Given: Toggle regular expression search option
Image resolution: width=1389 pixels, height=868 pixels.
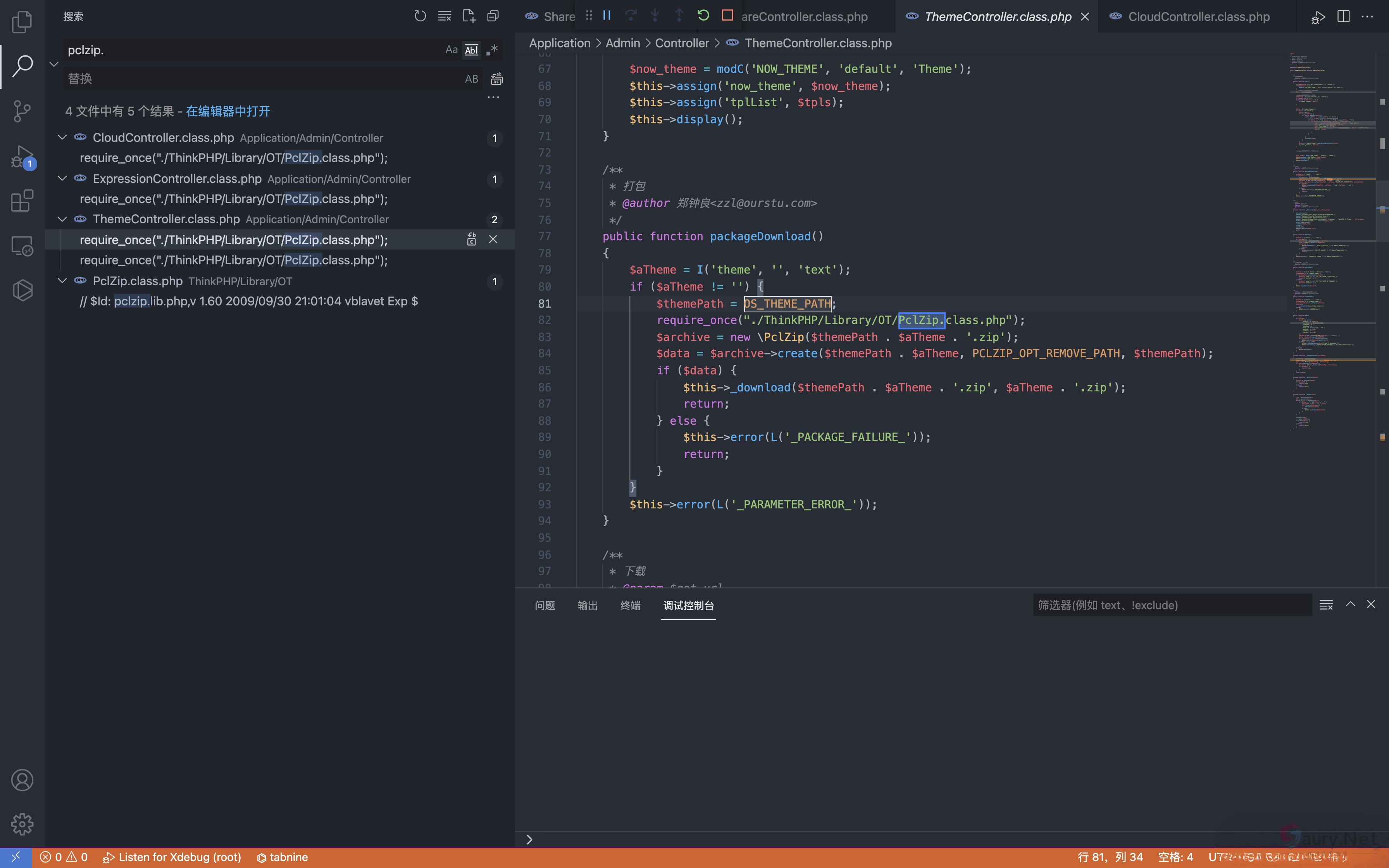Looking at the screenshot, I should coord(492,50).
